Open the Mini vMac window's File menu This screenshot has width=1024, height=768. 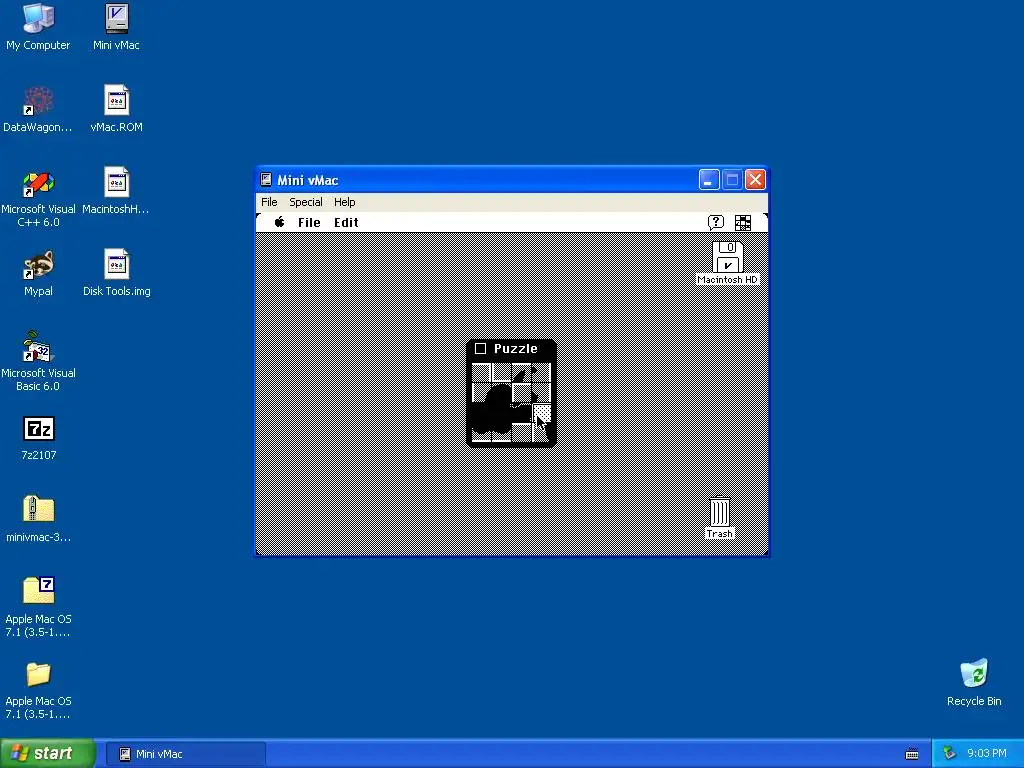pos(269,202)
